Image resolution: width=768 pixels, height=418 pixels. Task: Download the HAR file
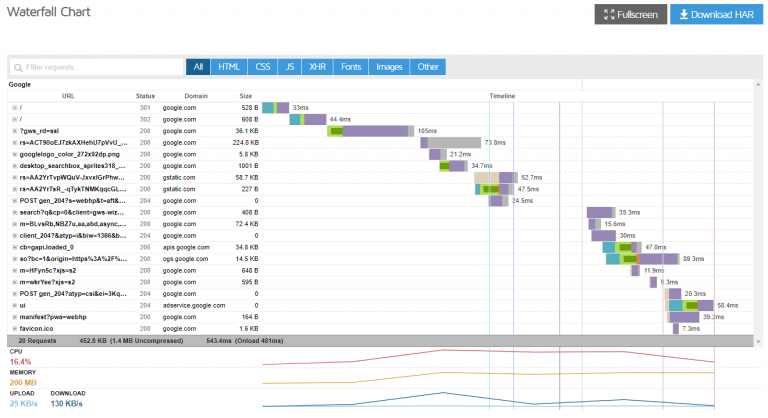pyautogui.click(x=714, y=15)
